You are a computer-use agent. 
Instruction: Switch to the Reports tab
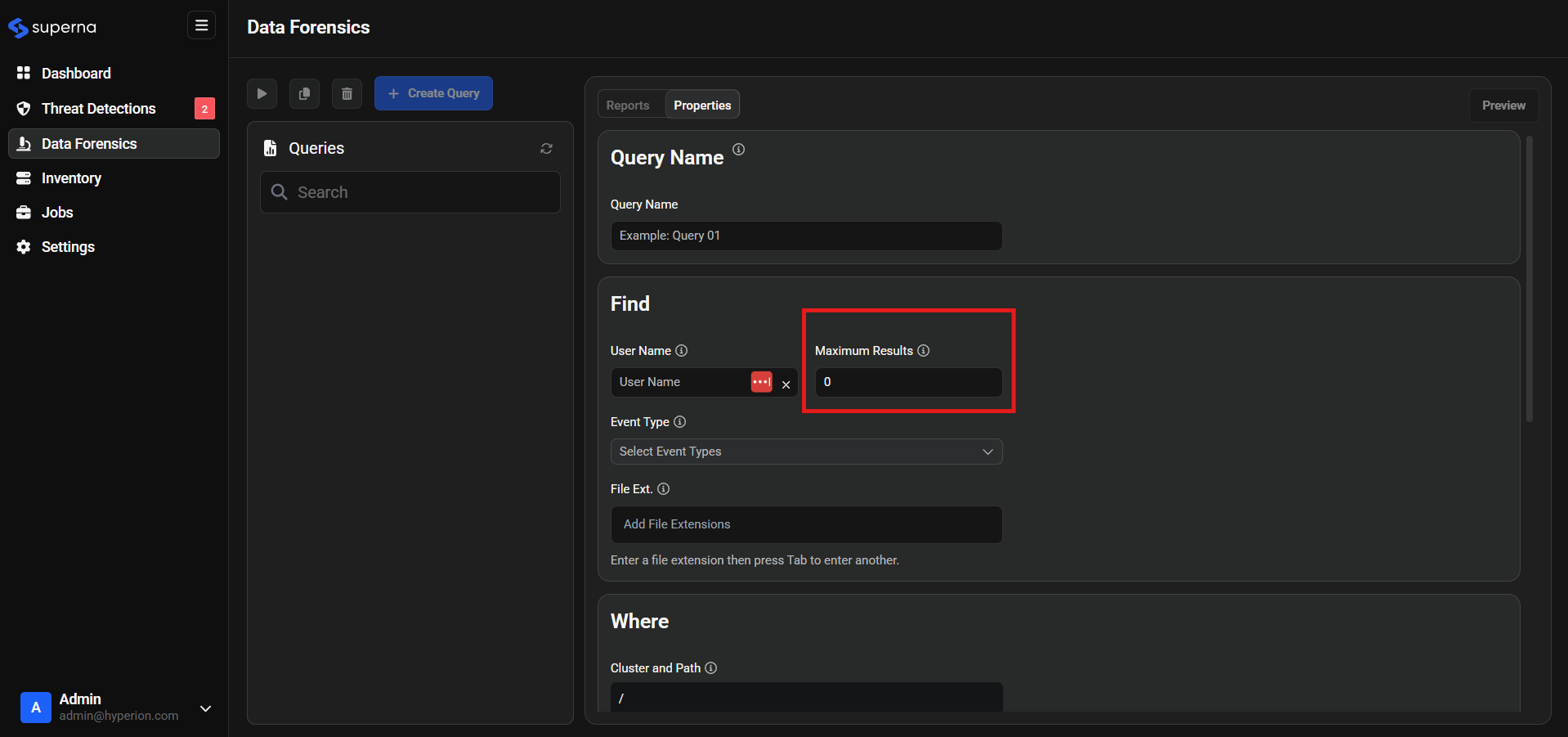click(628, 106)
